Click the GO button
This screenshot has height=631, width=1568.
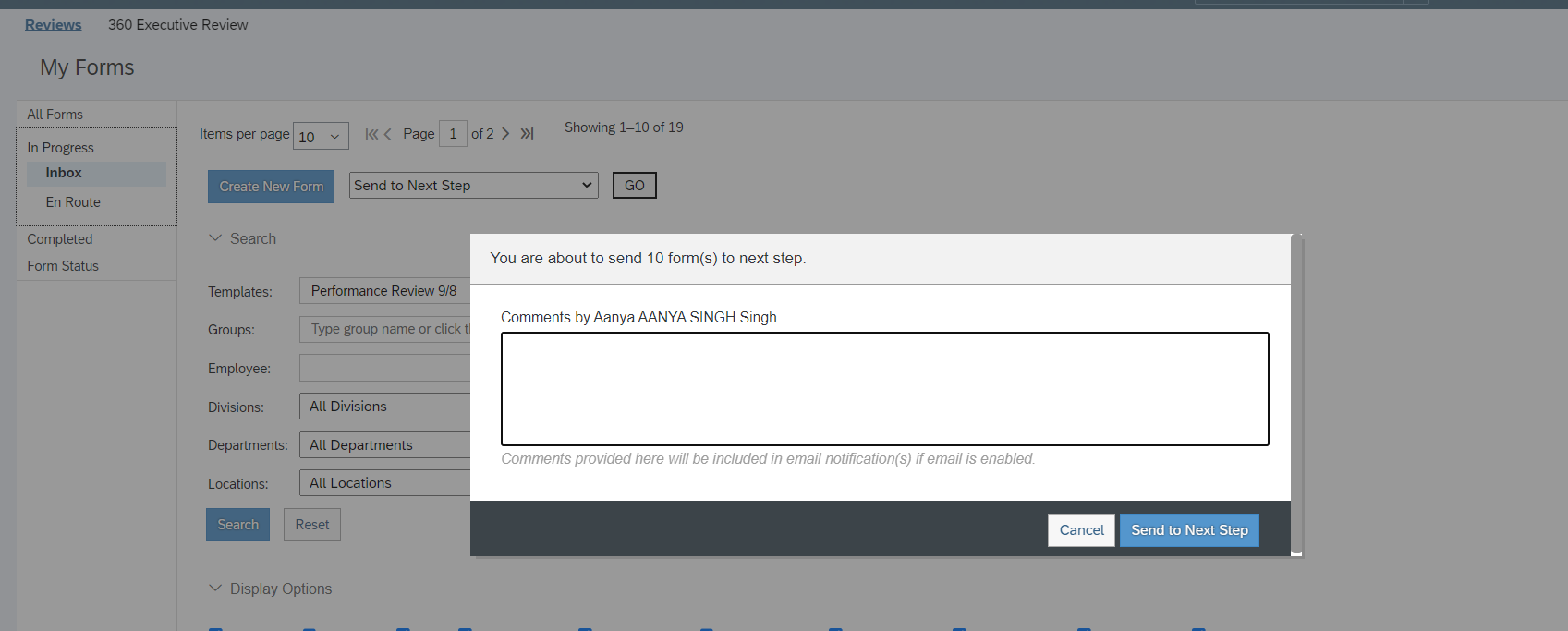point(635,186)
